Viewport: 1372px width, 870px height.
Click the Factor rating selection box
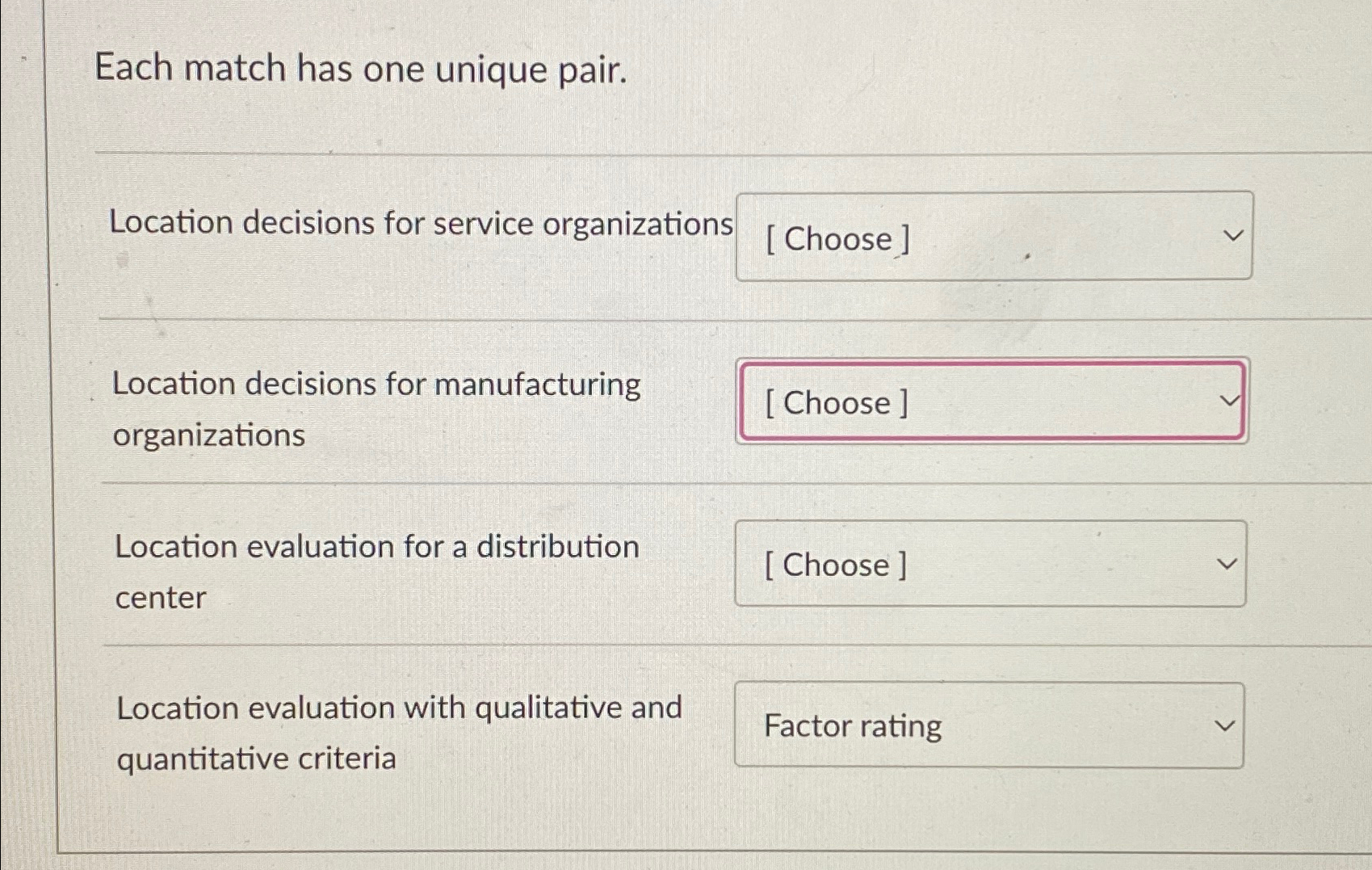pos(988,725)
